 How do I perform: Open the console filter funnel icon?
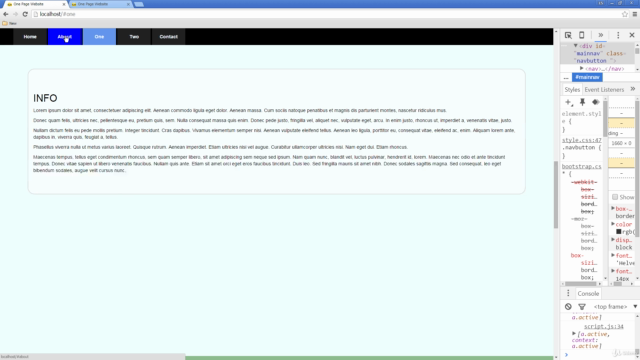pyautogui.click(x=582, y=307)
